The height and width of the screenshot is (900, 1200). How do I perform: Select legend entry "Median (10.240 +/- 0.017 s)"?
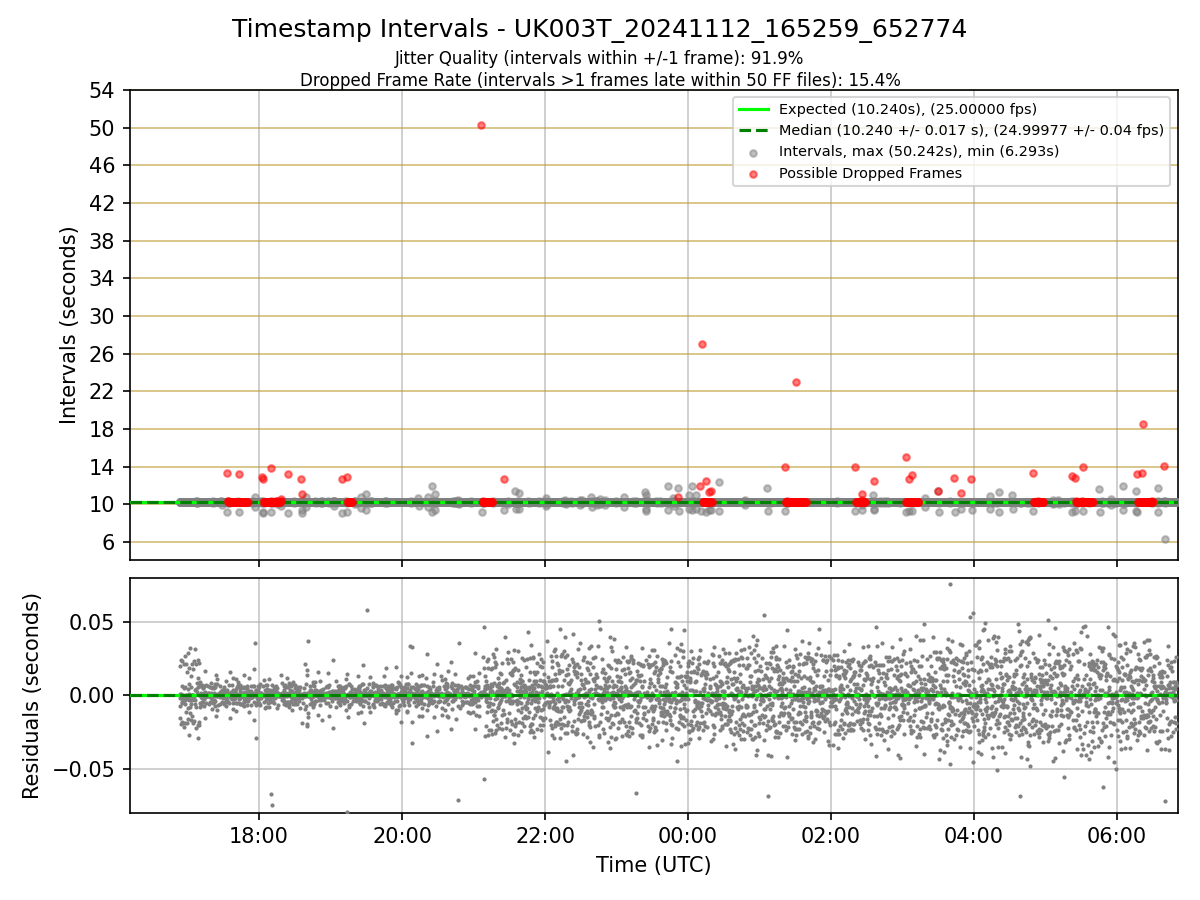coord(971,130)
